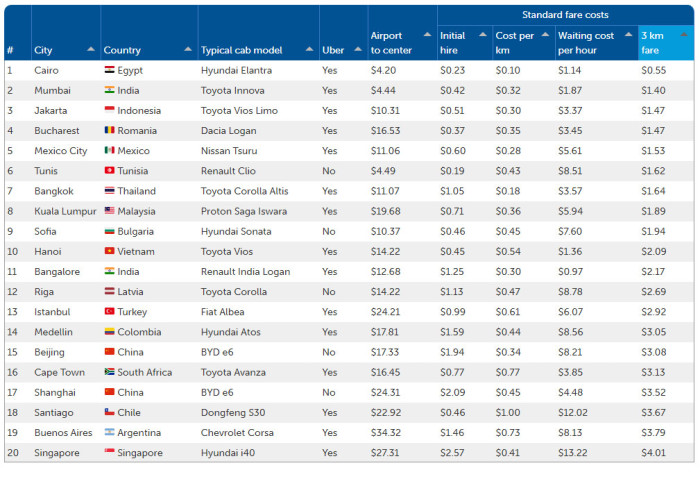The height and width of the screenshot is (486, 700).
Task: Select the Beijing city cell
Action: tap(49, 352)
